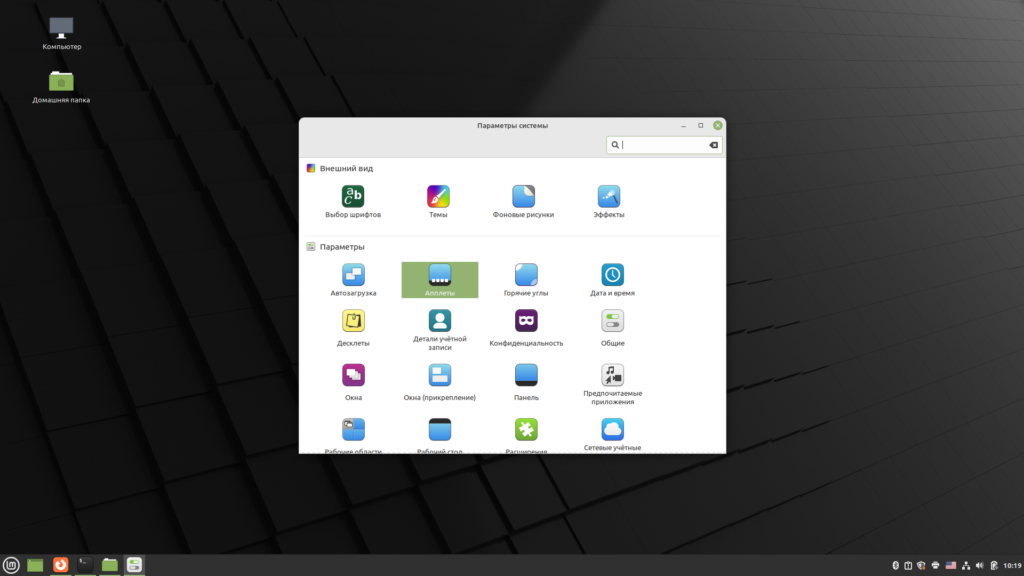Open the Эффекты settings
Image resolution: width=1024 pixels, height=576 pixels.
tap(609, 197)
